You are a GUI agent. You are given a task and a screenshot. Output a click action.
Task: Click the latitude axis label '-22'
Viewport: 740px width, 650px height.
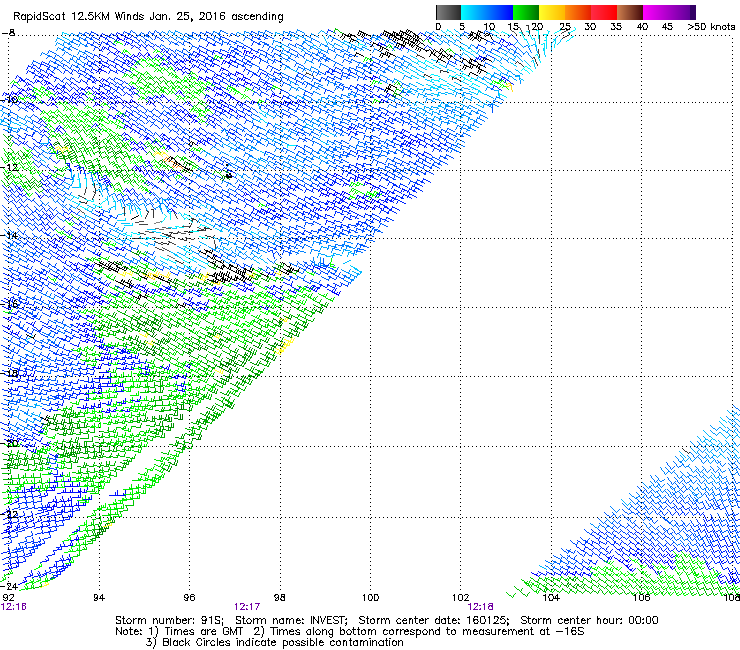(9, 515)
